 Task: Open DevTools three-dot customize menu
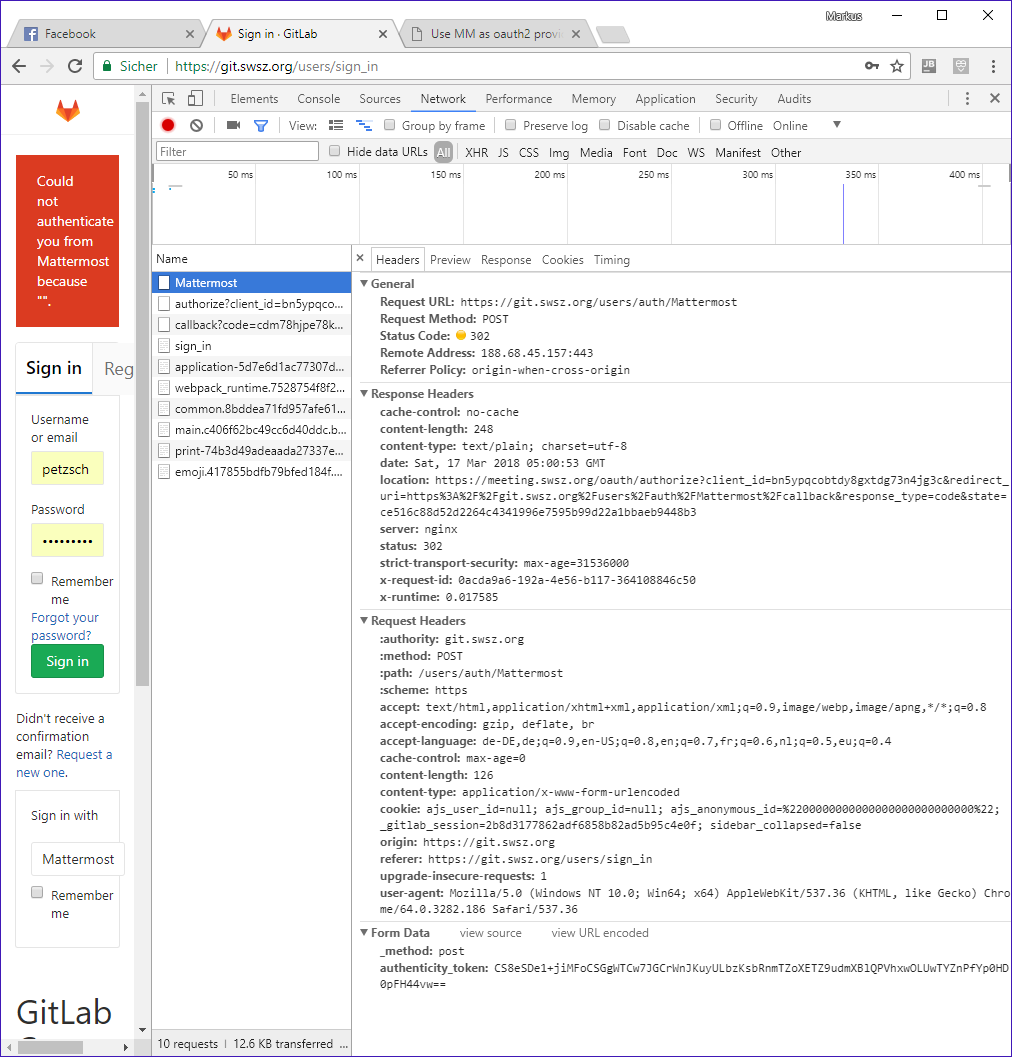pos(968,98)
